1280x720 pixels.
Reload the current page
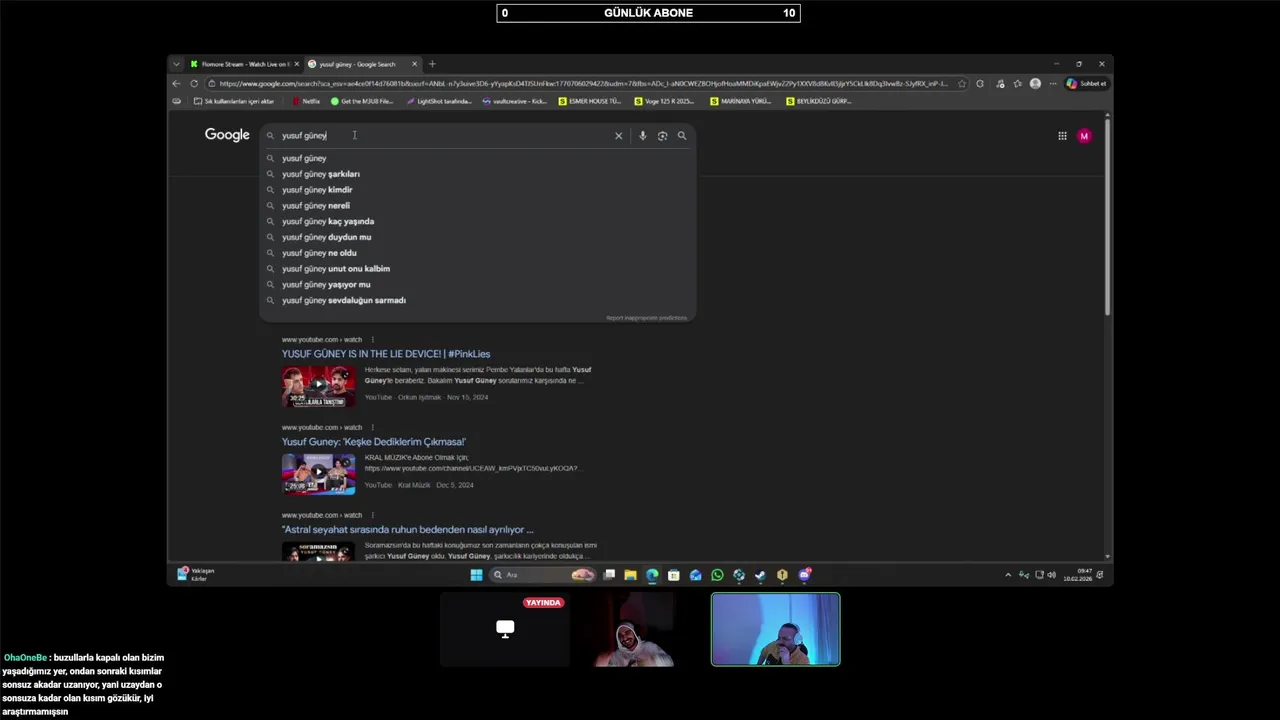point(194,84)
